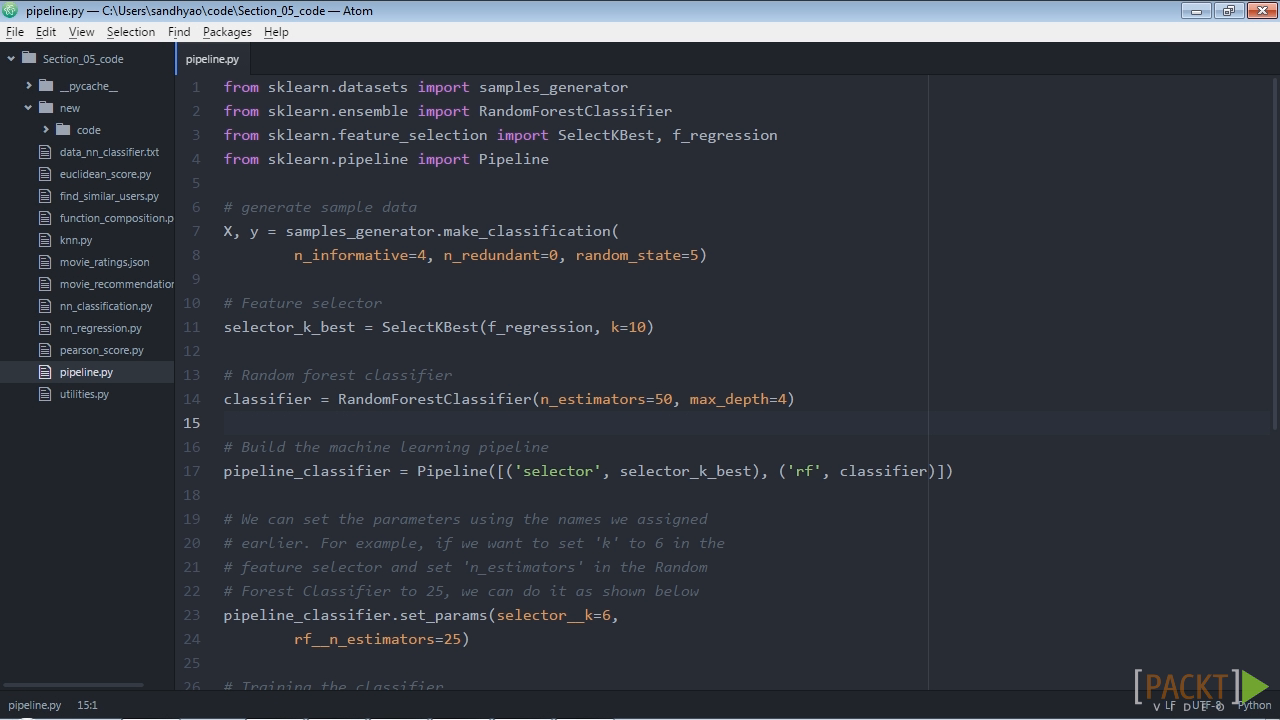The image size is (1280, 720).
Task: Open the Selection menu
Action: [x=131, y=32]
